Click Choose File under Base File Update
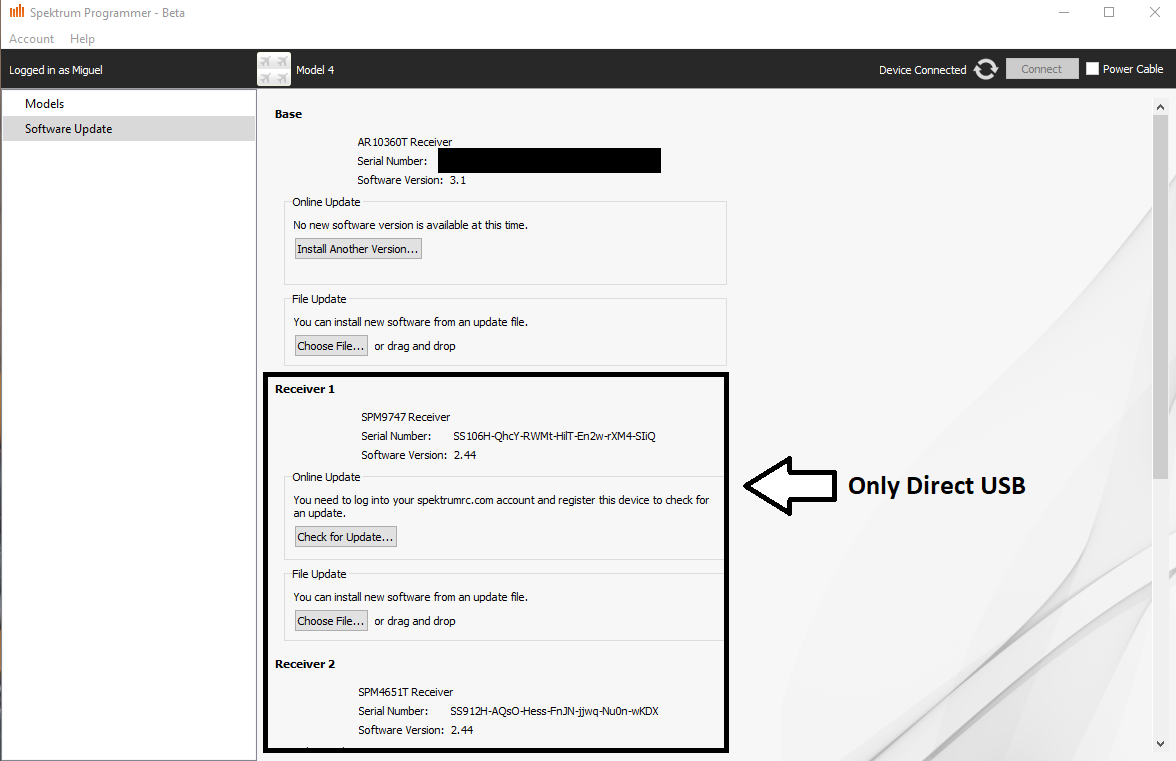Viewport: 1176px width, 761px height. click(x=331, y=346)
